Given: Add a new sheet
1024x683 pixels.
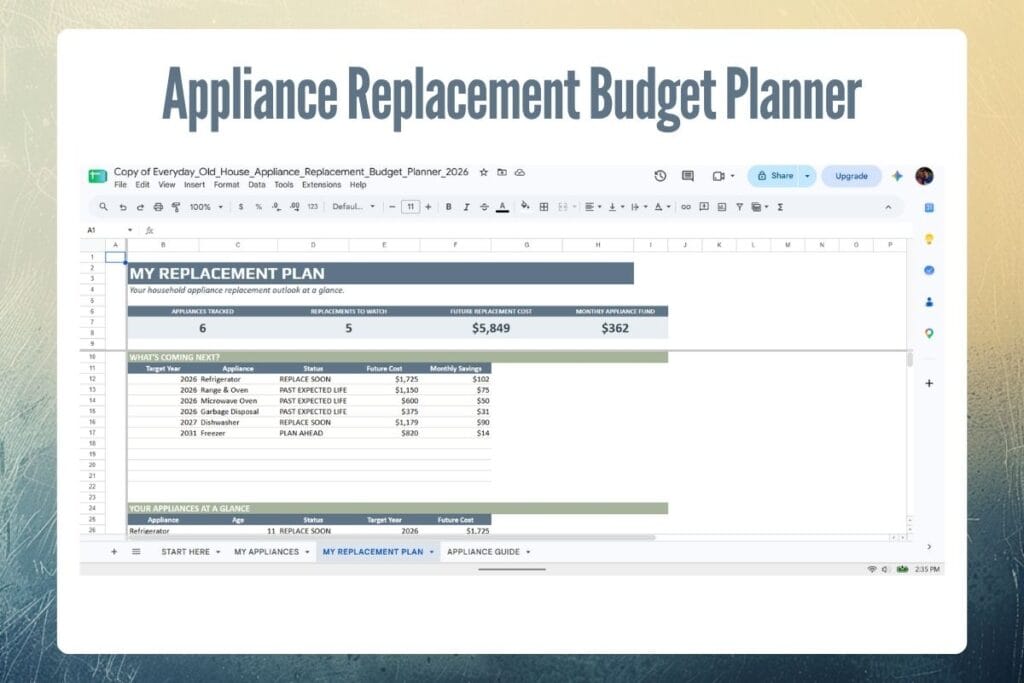Looking at the screenshot, I should click(x=114, y=552).
